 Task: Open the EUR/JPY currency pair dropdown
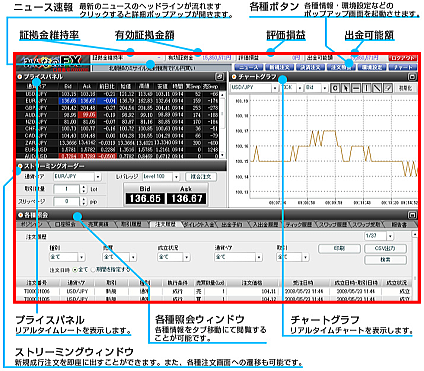98,177
